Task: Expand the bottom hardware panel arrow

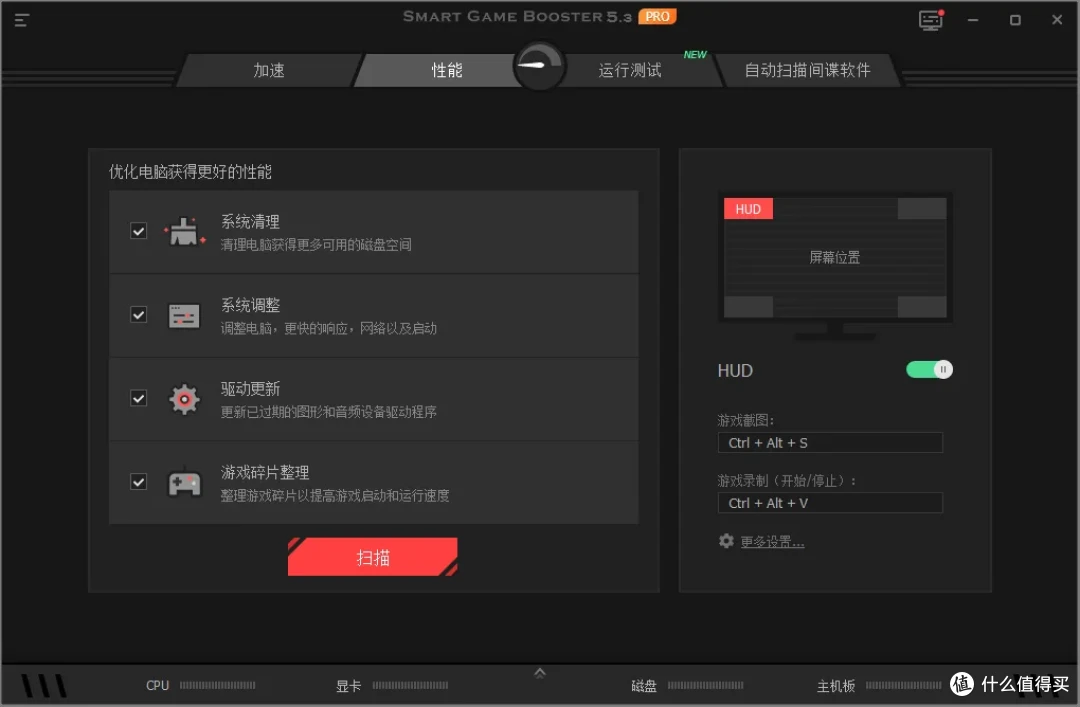Action: 539,673
